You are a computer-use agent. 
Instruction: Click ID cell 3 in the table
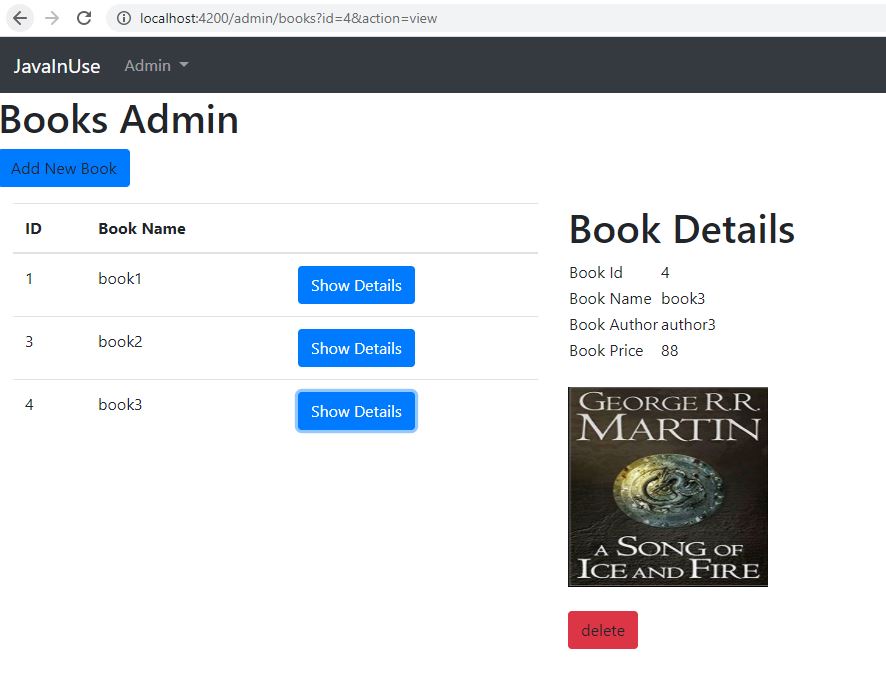[x=29, y=341]
